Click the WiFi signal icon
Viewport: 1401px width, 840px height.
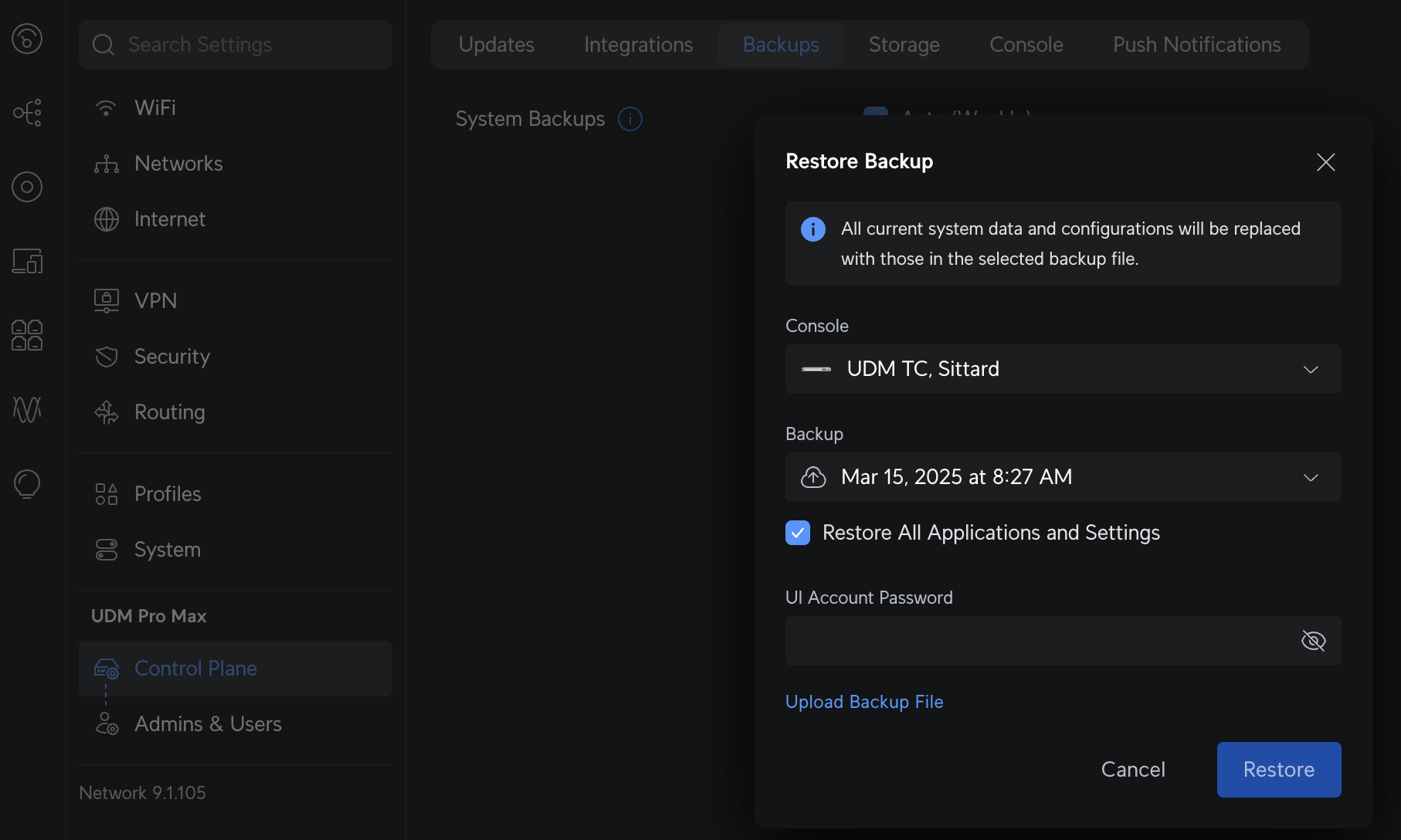point(106,108)
